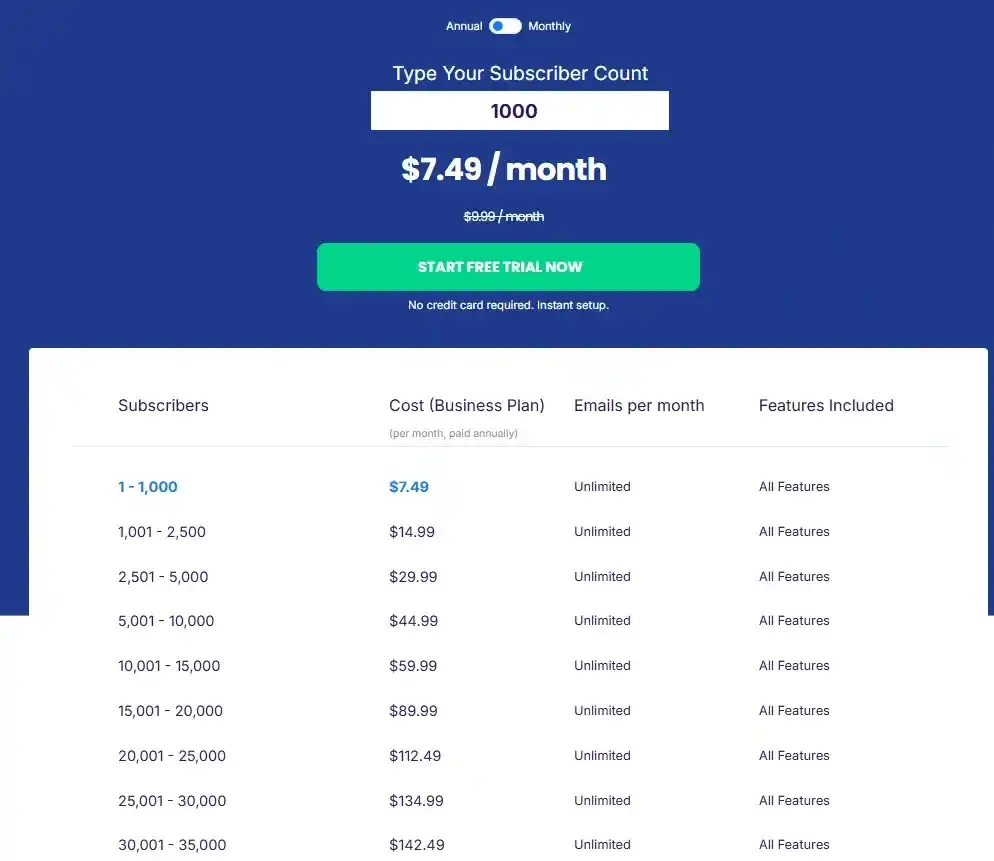
Task: Click the Annual label next to the toggle
Action: click(462, 26)
